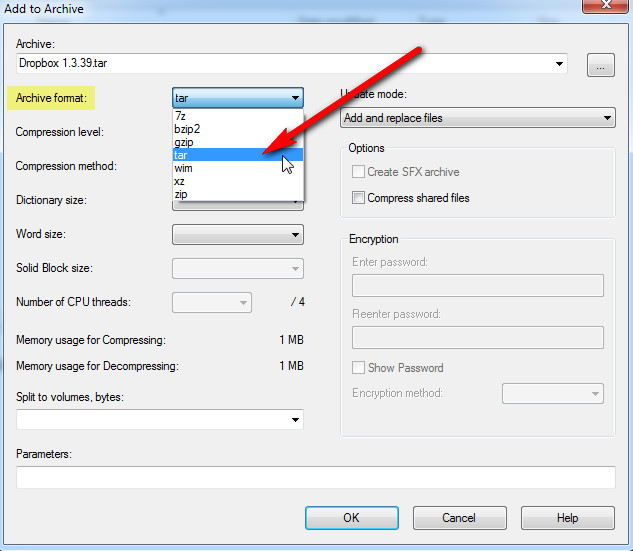Expand the Word size dropdown
Viewport: 633px width, 551px height.
tap(238, 235)
